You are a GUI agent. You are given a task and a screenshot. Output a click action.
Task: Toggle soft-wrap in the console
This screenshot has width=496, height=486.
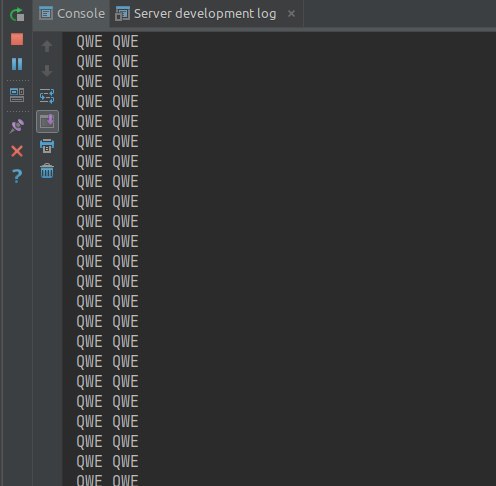[47, 96]
